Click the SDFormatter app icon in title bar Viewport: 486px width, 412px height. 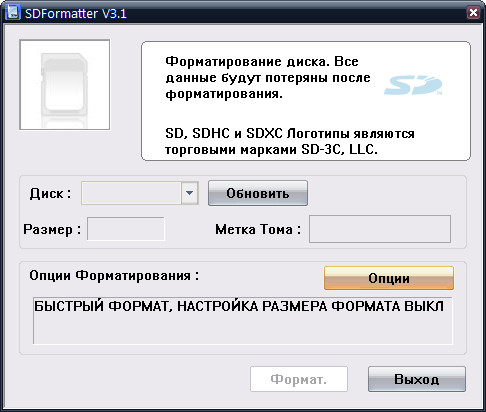coord(12,13)
